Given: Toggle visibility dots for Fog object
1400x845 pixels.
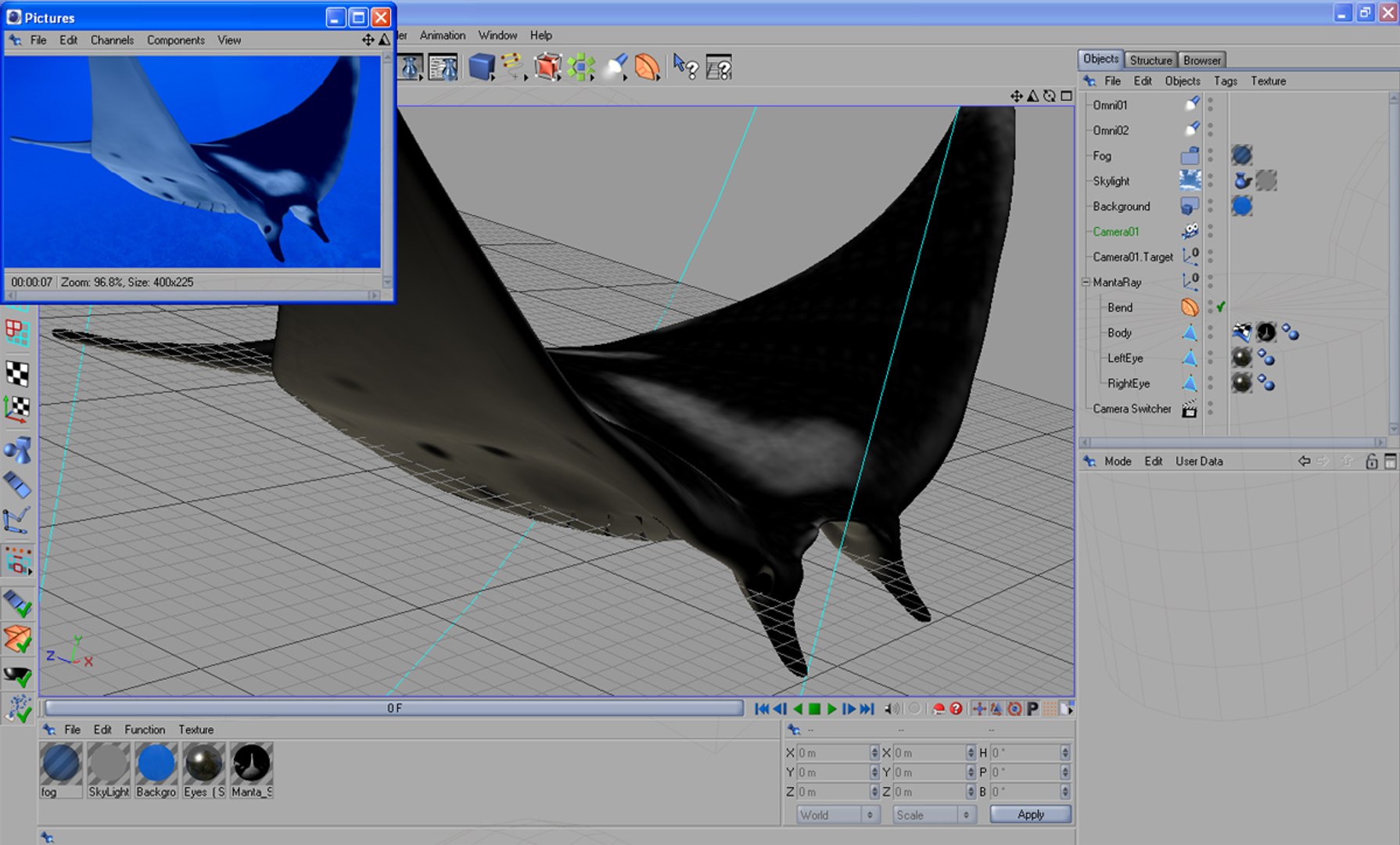Looking at the screenshot, I should point(1210,156).
